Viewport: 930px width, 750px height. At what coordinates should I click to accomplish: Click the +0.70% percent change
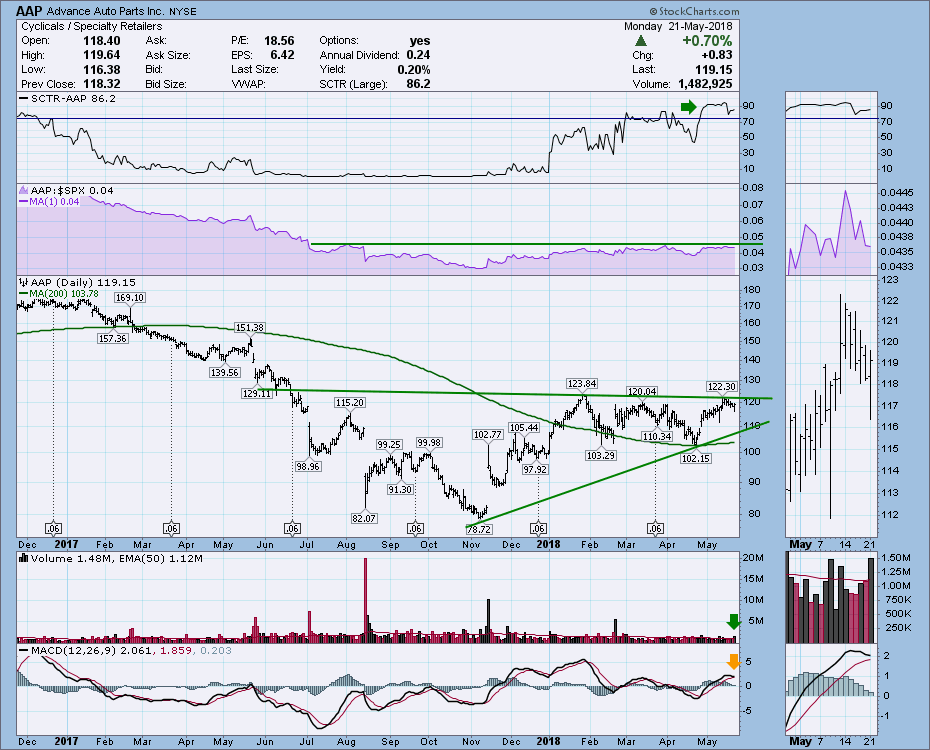(707, 40)
